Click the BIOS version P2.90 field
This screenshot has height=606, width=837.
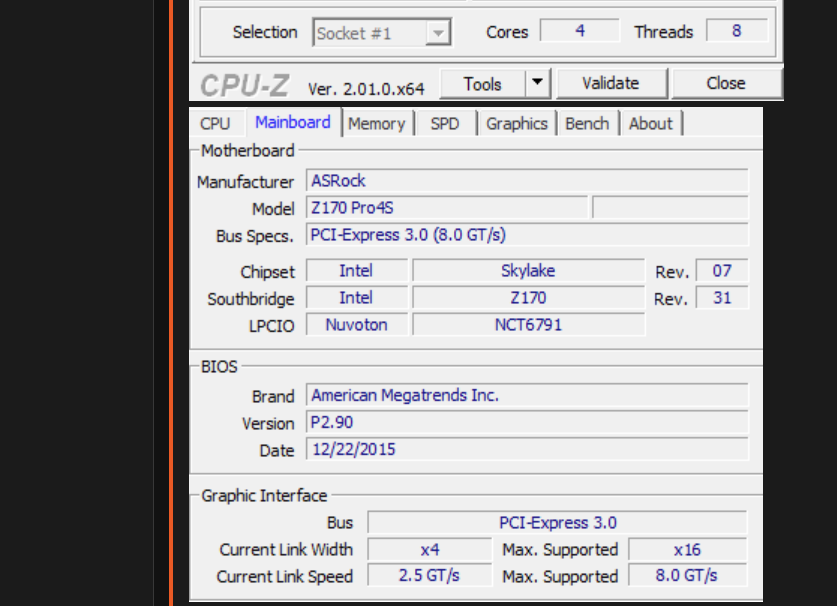[x=527, y=422]
